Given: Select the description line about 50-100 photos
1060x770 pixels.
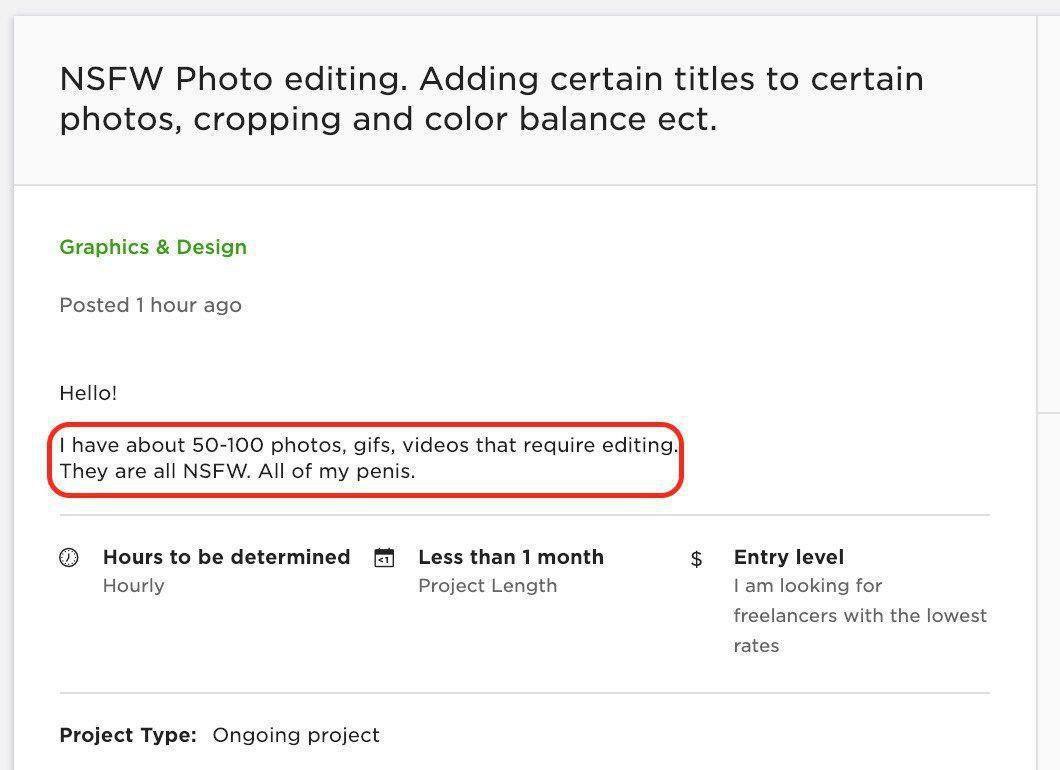Looking at the screenshot, I should click(368, 445).
